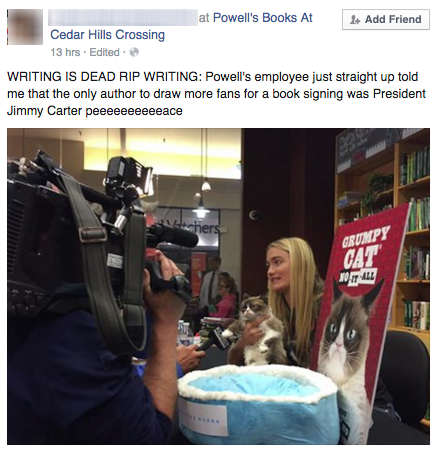Open the Powell's Books At location link
439x450 pixels.
click(x=263, y=18)
